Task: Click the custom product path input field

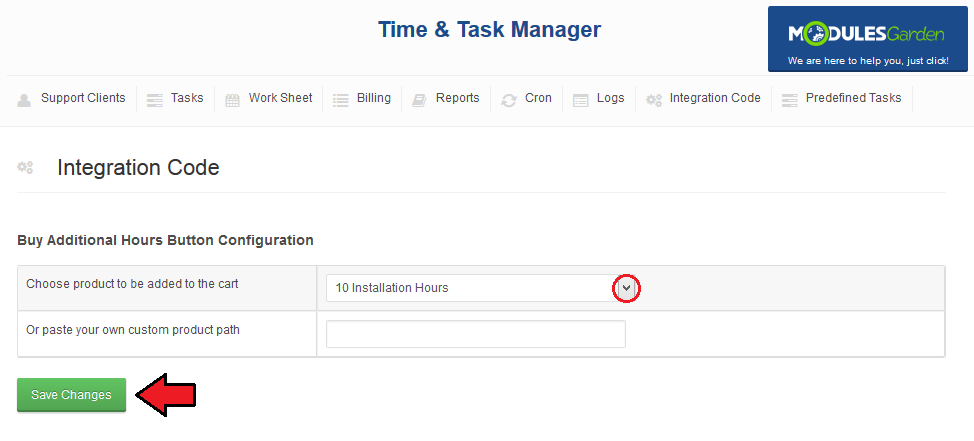Action: pyautogui.click(x=476, y=334)
